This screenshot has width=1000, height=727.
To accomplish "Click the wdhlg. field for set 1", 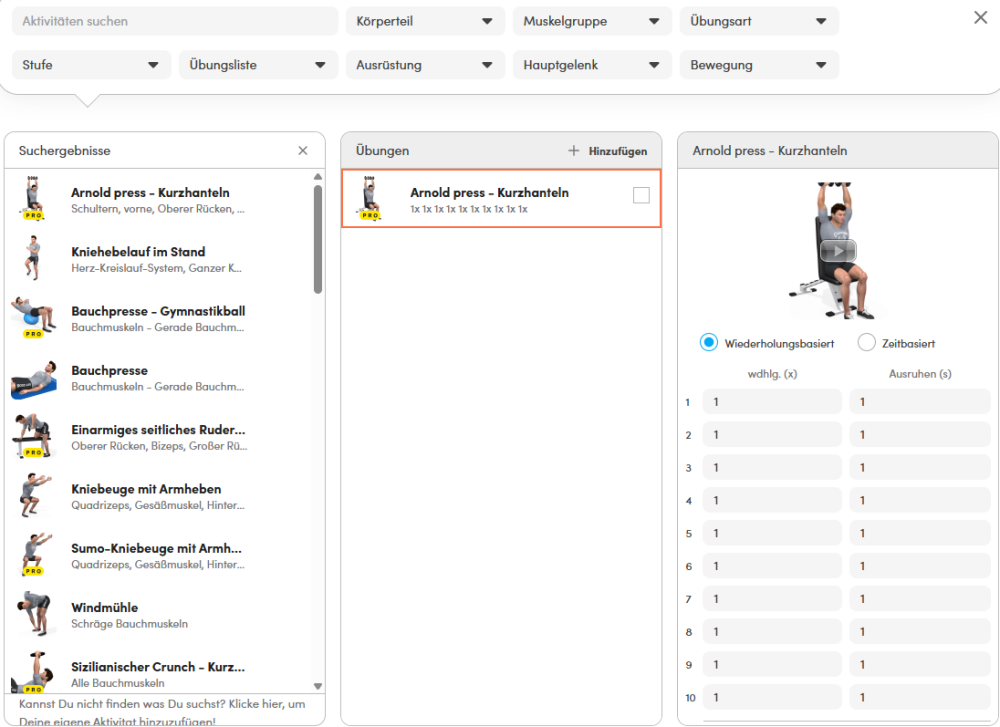I will tap(772, 402).
